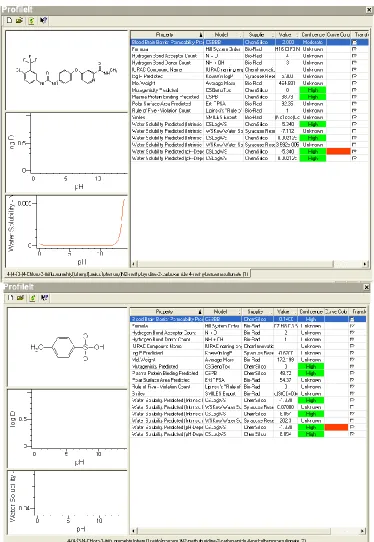Image resolution: width=374 pixels, height=542 pixels.
Task: Select Hydrogen Bond Donor Count row in upper window
Action: [249, 63]
